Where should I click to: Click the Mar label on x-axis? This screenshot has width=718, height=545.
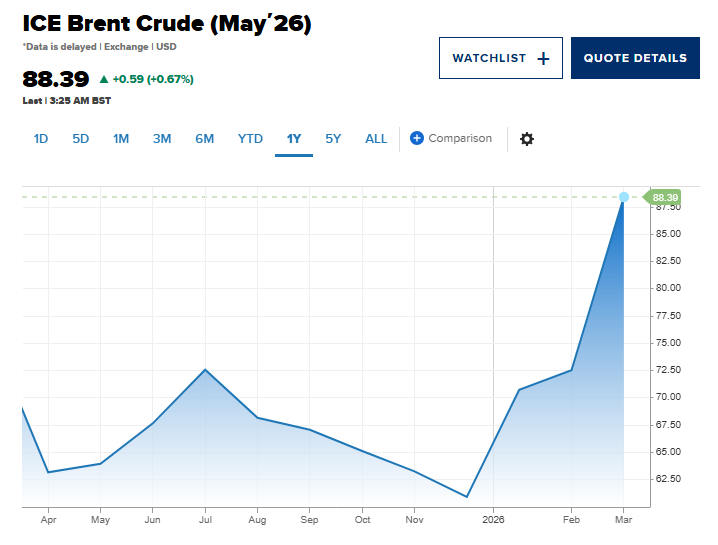tap(624, 520)
